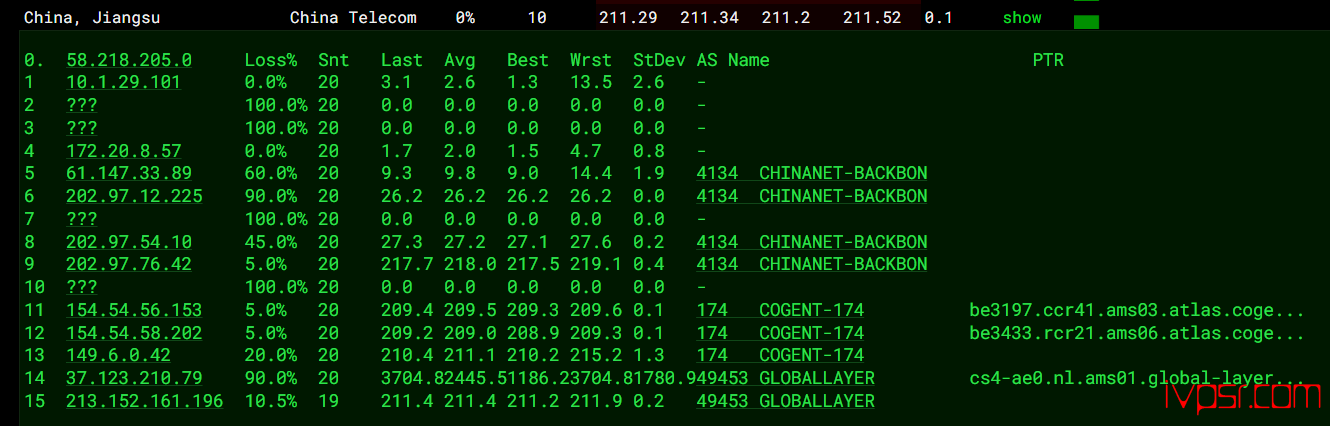
Task: Click the 45.0% loss value at hop 8
Action: (x=270, y=242)
